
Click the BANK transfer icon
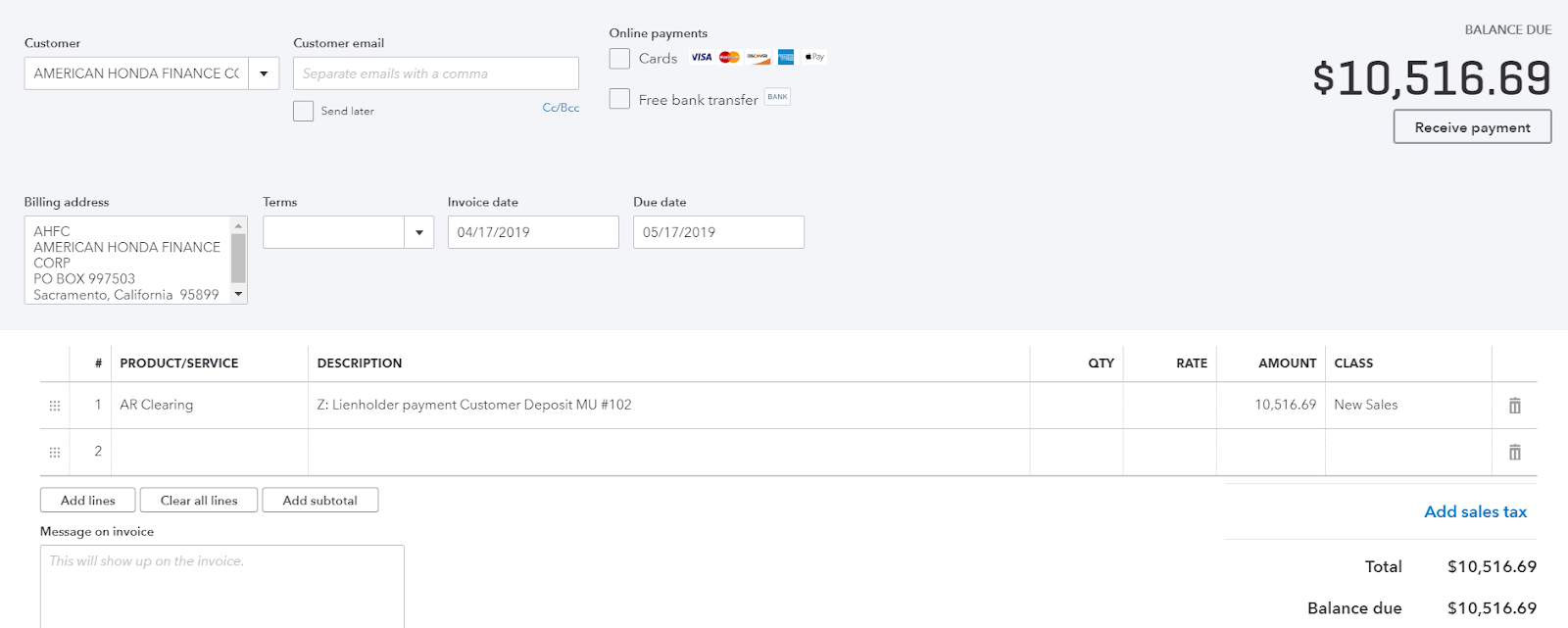[x=777, y=97]
